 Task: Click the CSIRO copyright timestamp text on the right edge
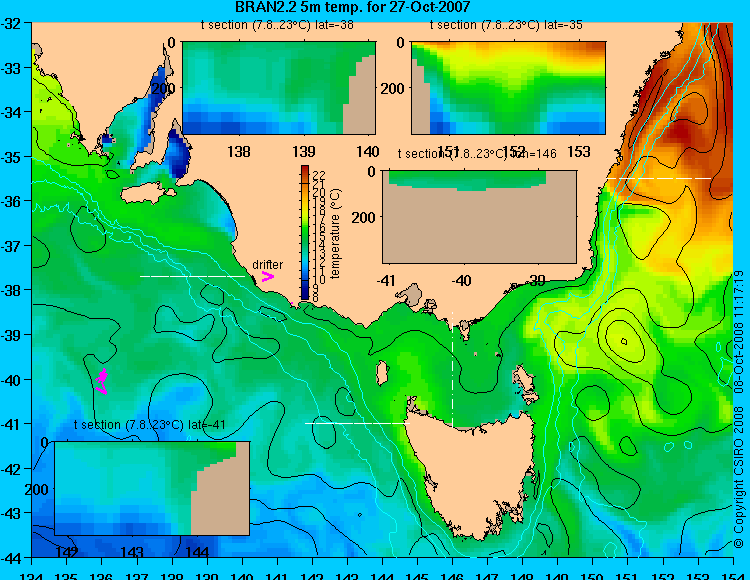[x=739, y=409]
